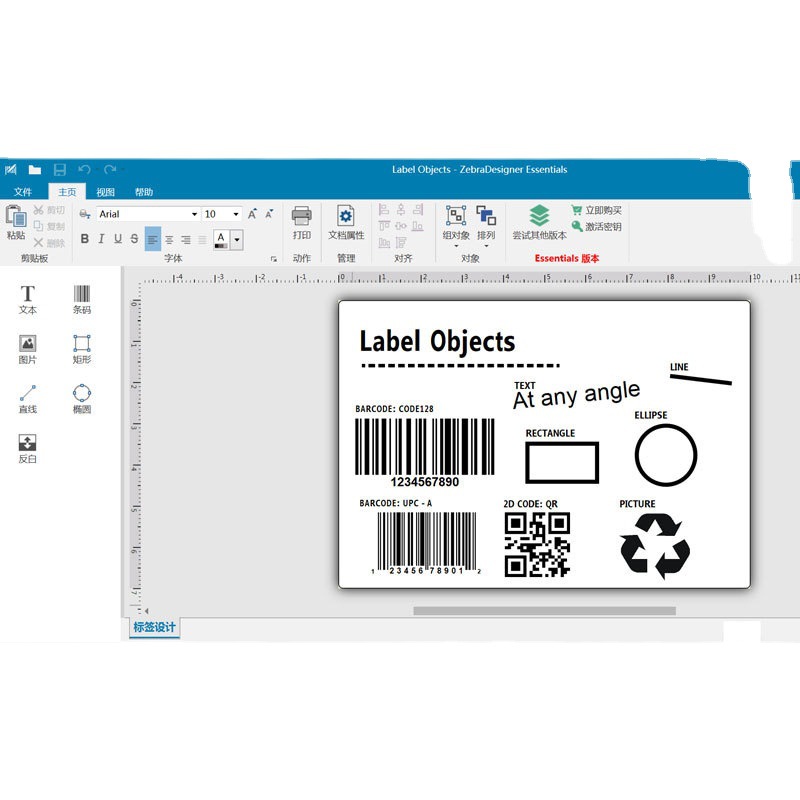The image size is (800, 800).
Task: Select the recycle picture object
Action: click(655, 546)
